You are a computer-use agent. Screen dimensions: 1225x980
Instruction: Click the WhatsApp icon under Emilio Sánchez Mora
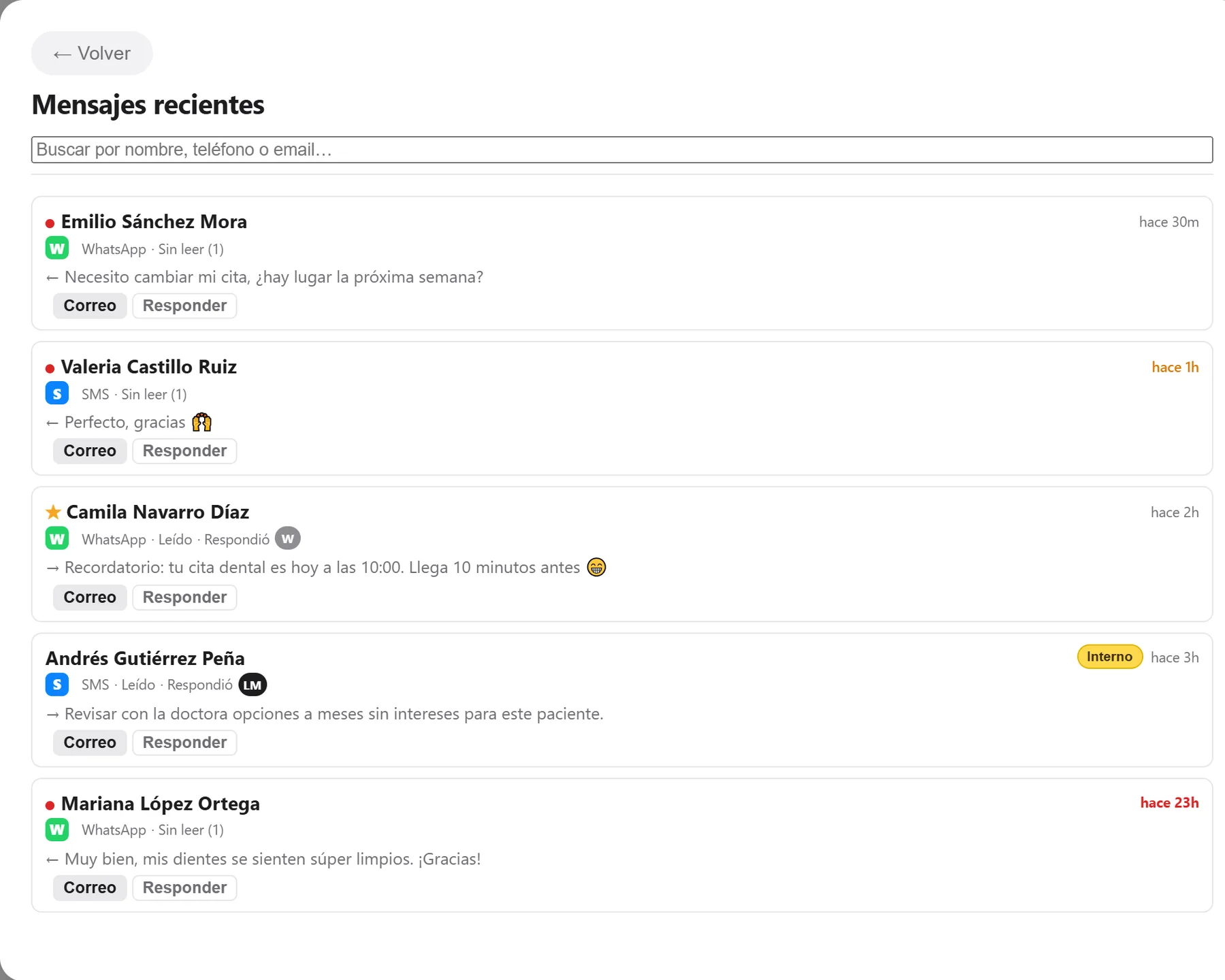(57, 248)
